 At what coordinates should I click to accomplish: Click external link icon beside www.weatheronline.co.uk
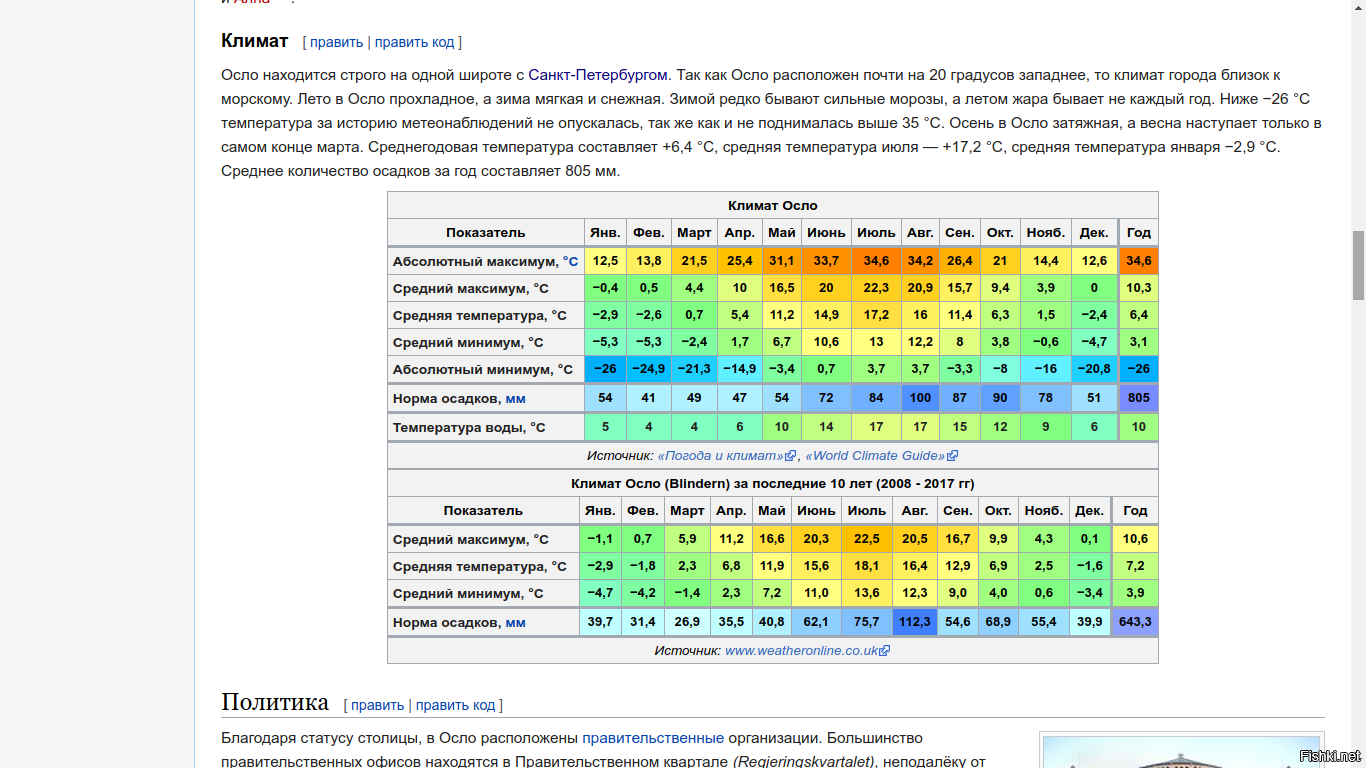[x=885, y=651]
